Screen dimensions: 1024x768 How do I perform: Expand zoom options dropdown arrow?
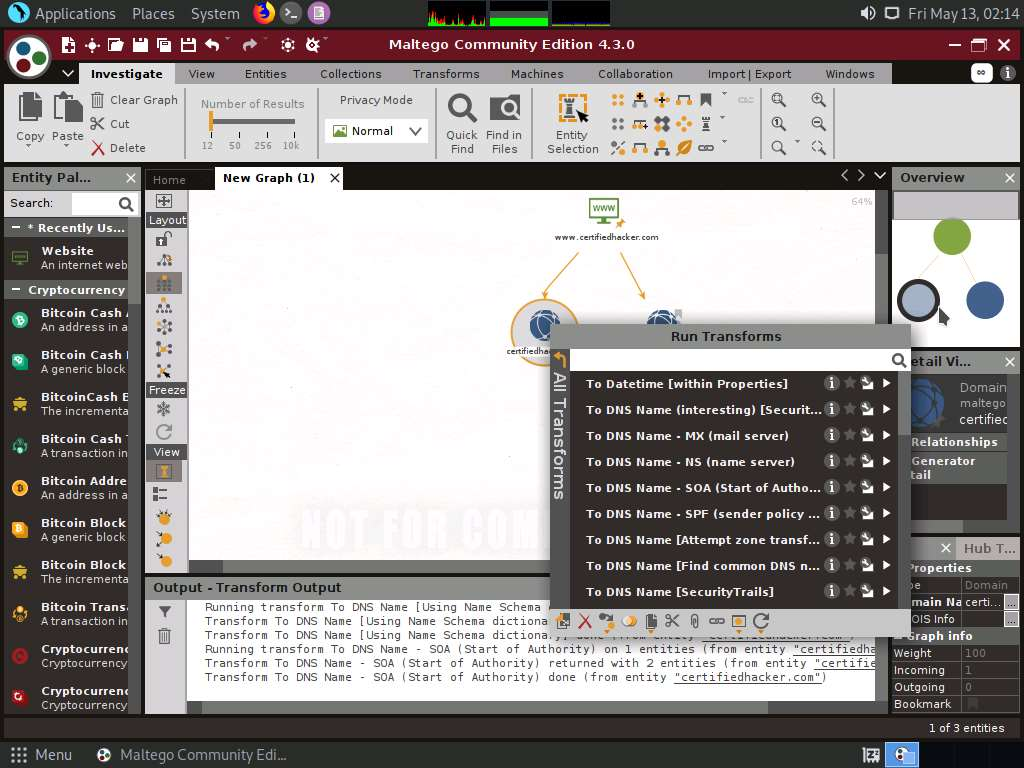coord(797,141)
